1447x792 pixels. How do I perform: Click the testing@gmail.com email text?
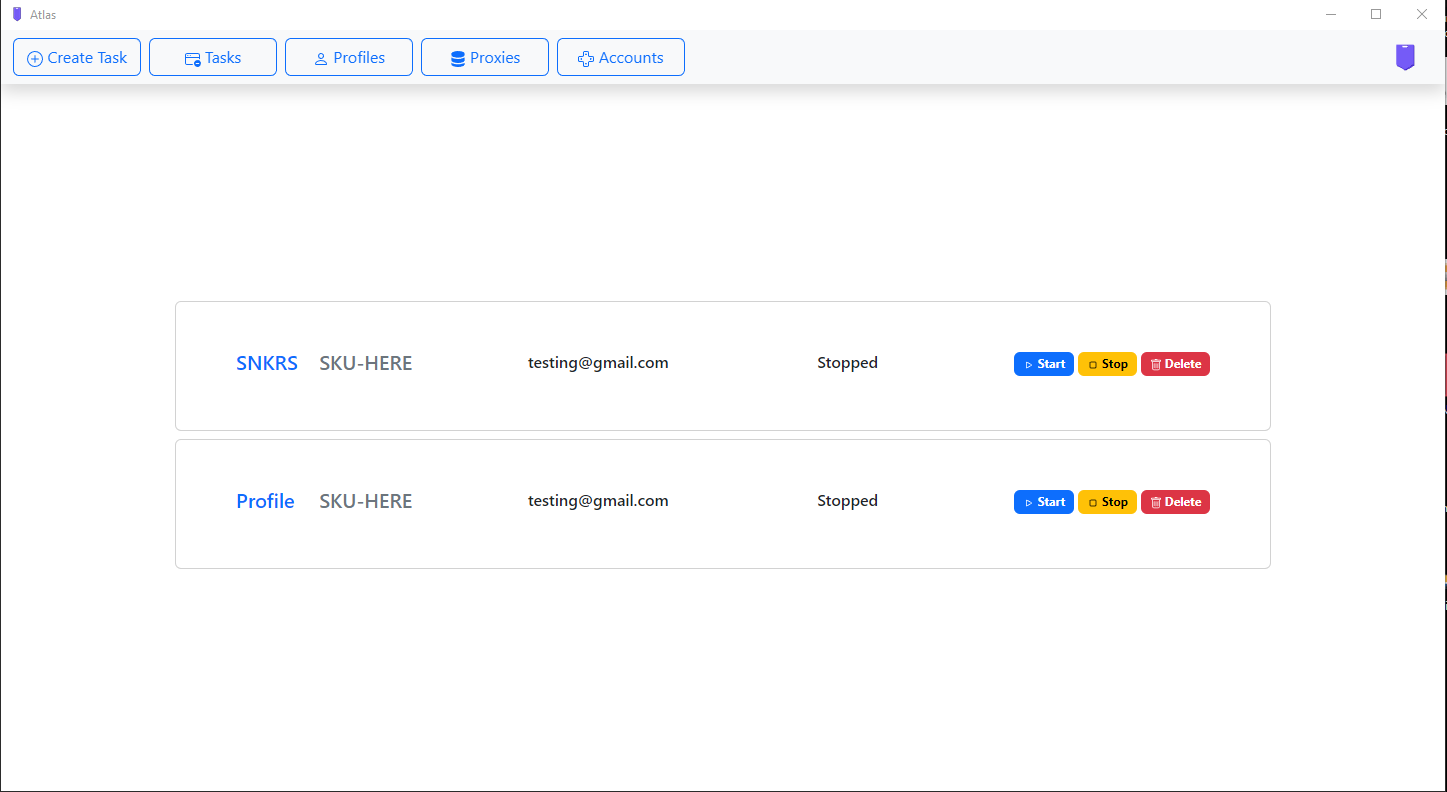point(598,362)
